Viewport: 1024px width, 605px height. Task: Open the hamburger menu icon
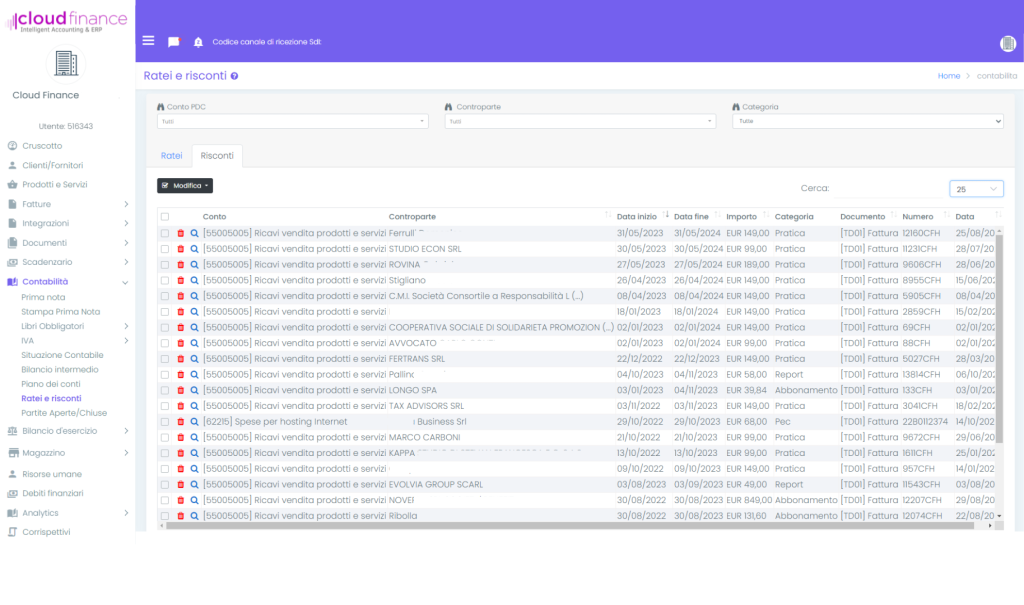click(148, 41)
